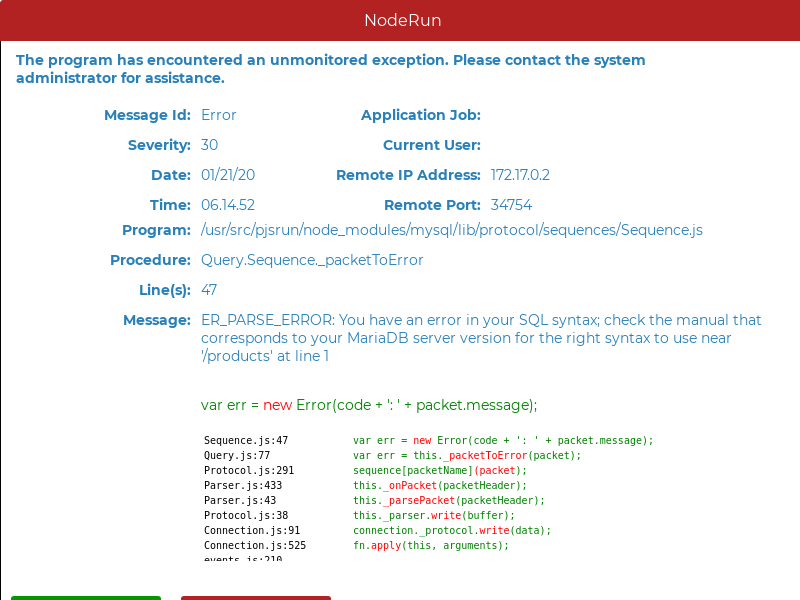Select the Severity value 30
Screen dimensions: 800x600
[x=209, y=145]
